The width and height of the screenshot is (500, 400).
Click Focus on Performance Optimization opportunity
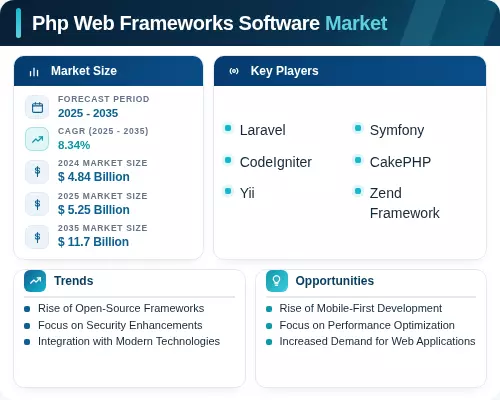[x=367, y=326]
